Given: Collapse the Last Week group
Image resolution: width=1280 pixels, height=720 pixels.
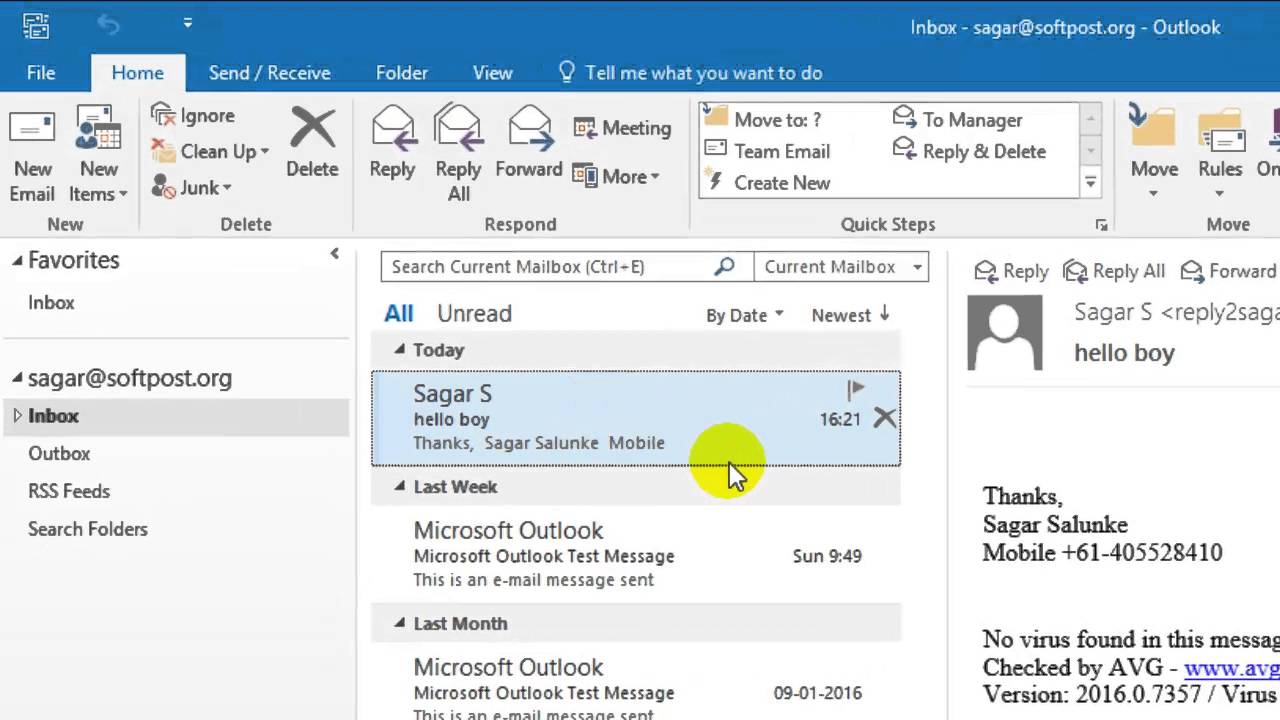Looking at the screenshot, I should [x=400, y=486].
